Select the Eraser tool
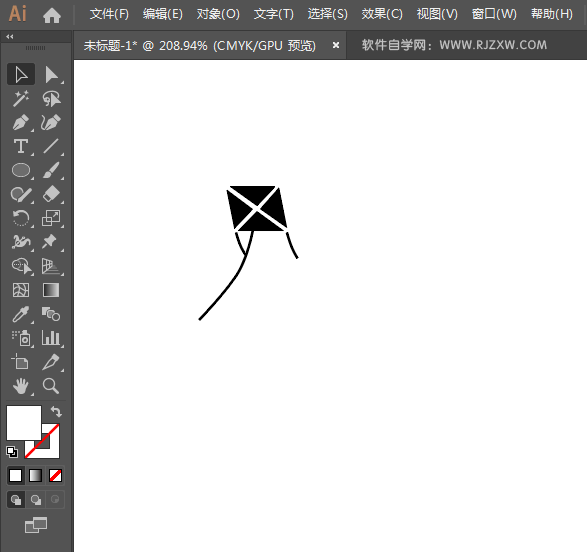The height and width of the screenshot is (552, 587). pyautogui.click(x=51, y=194)
